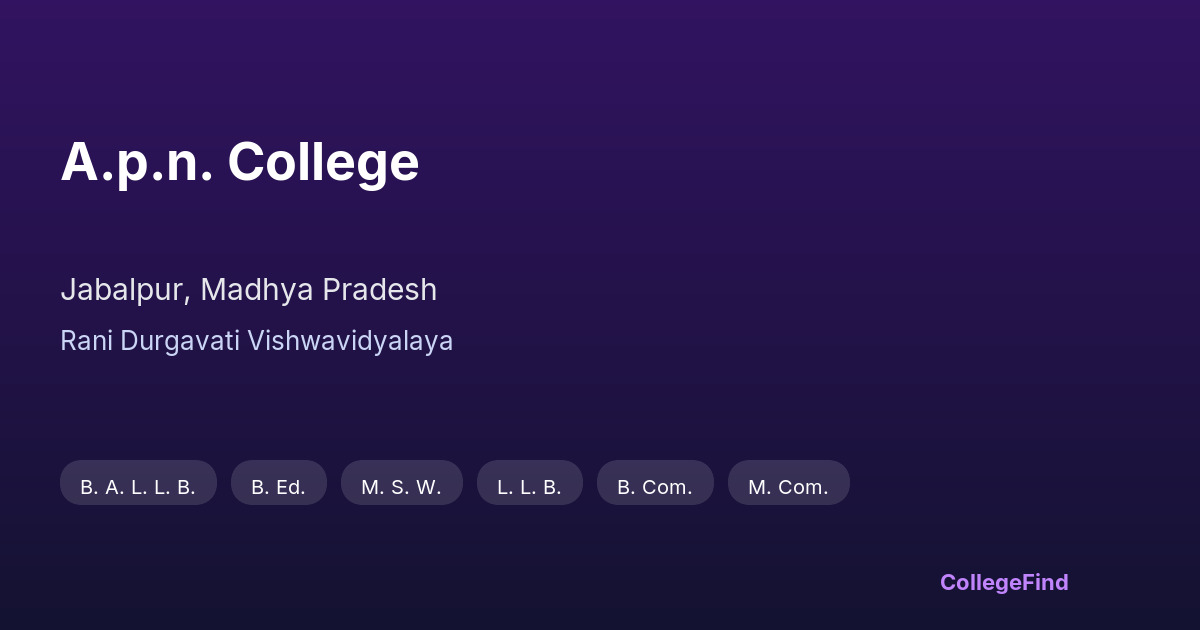Click the Find part of CollegeFind logo
The image size is (1200, 630).
1045,583
